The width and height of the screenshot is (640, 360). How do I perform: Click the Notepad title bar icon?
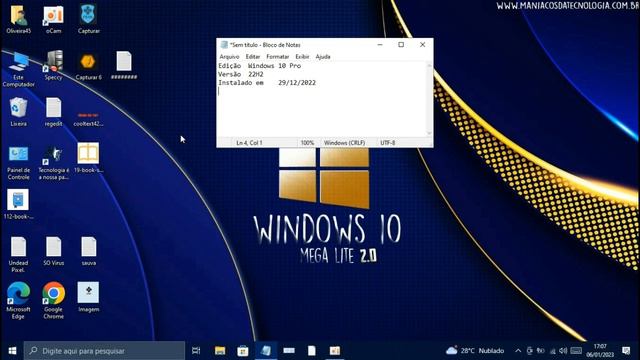pyautogui.click(x=224, y=45)
